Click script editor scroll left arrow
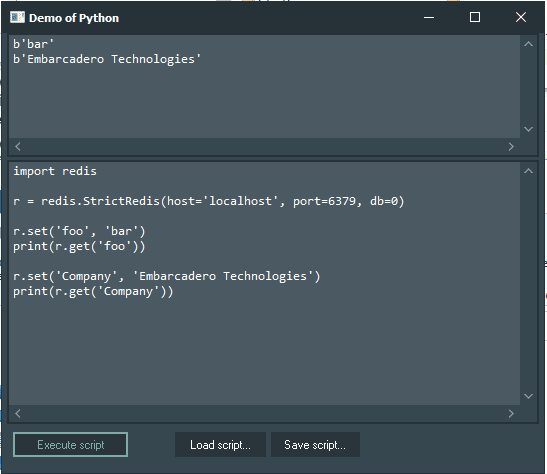 (x=18, y=414)
